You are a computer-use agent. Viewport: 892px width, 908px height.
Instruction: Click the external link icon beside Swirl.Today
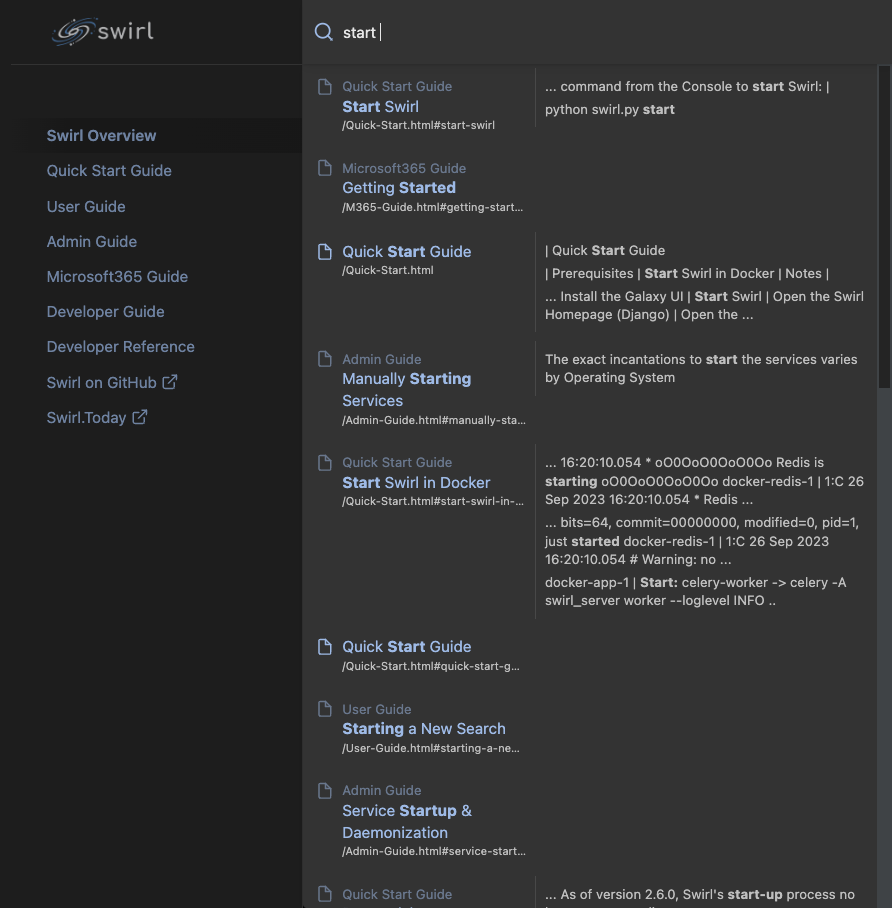coord(140,417)
